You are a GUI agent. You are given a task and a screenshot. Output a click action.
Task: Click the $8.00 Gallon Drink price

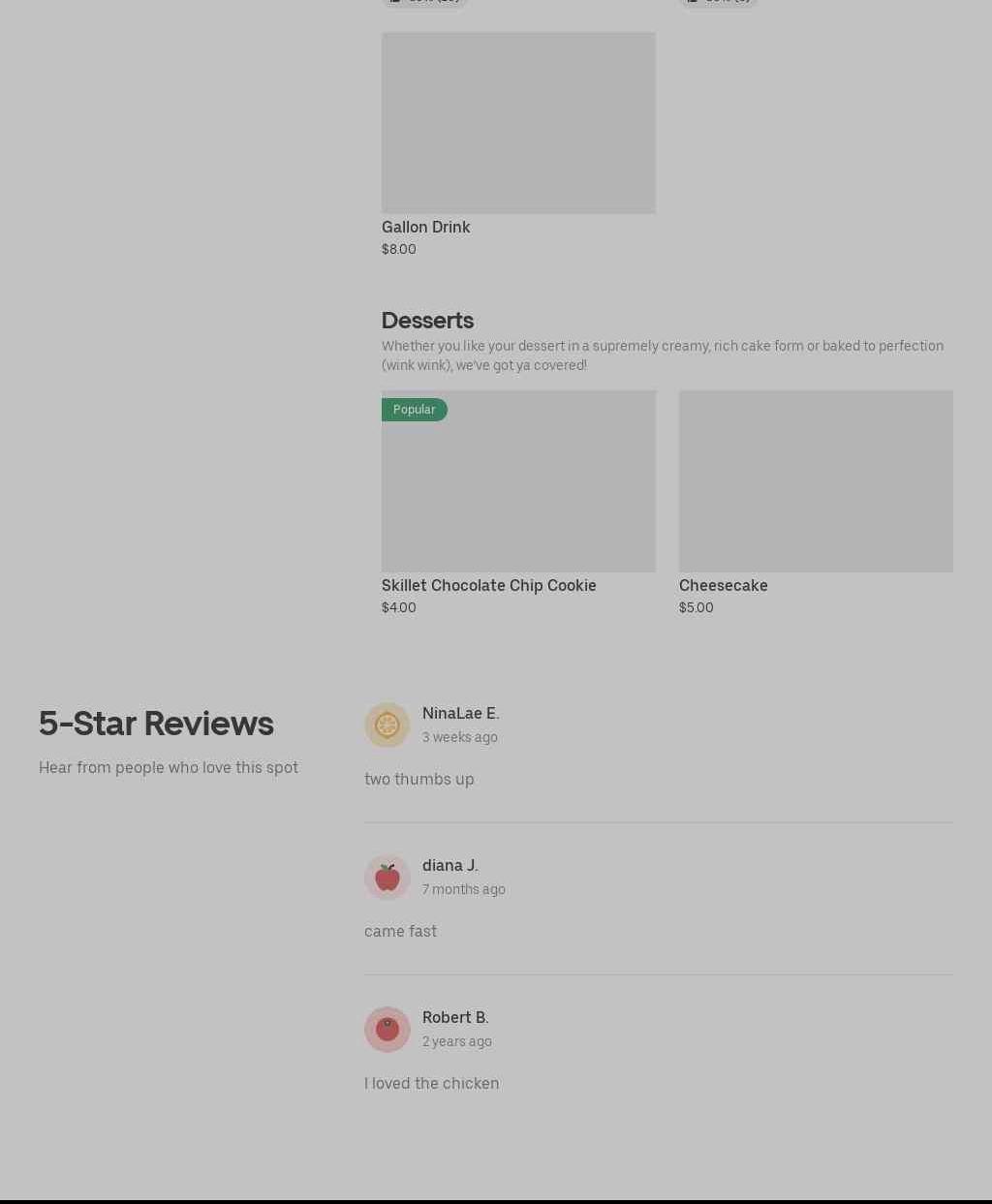coord(398,249)
